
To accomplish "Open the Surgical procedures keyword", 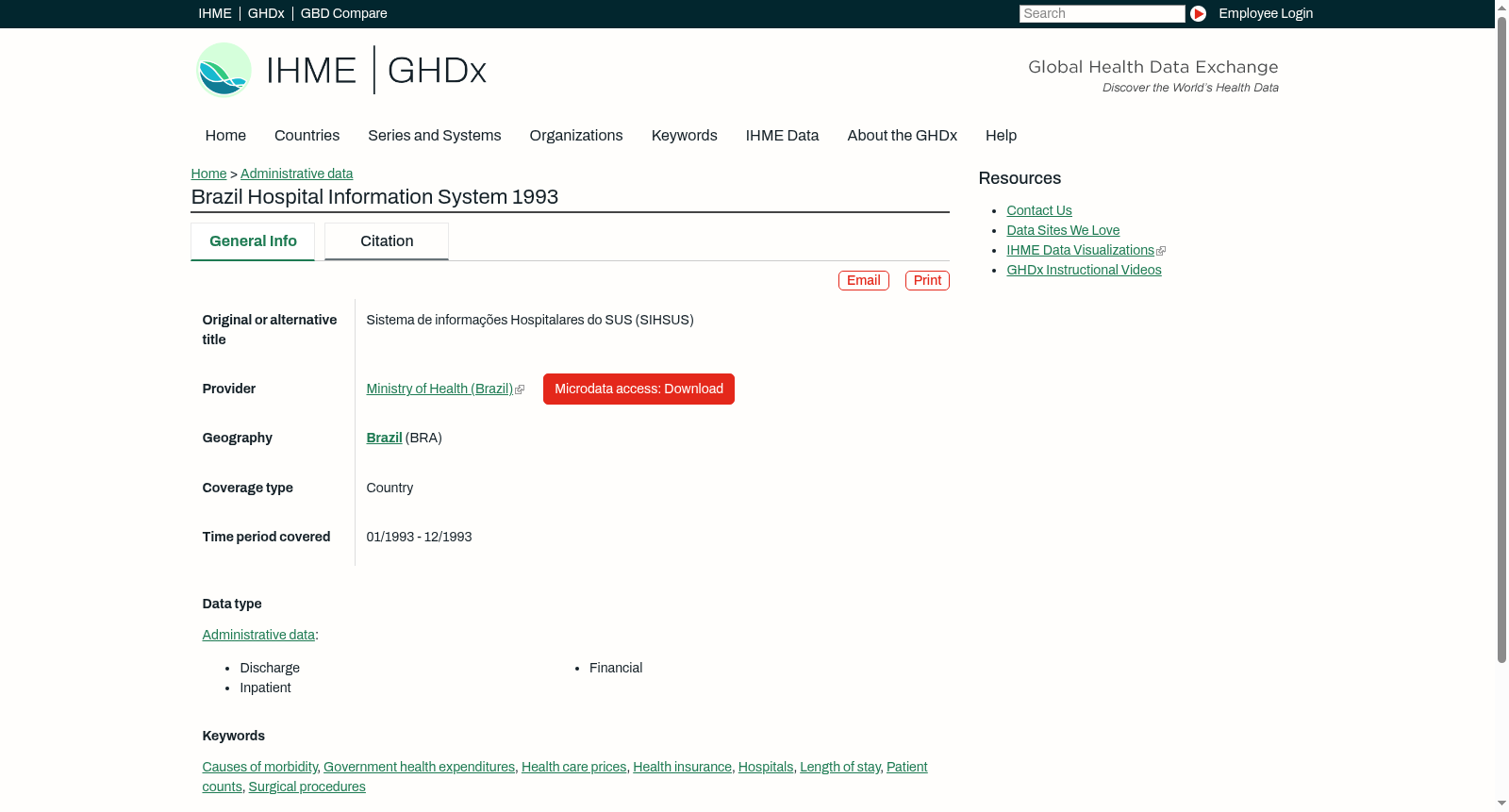I will tap(307, 787).
